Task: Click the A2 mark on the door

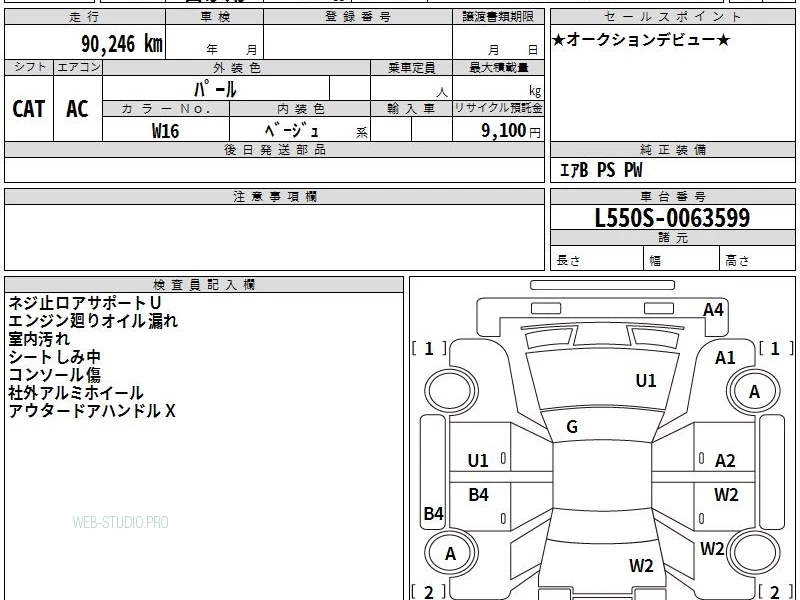Action: (x=724, y=461)
